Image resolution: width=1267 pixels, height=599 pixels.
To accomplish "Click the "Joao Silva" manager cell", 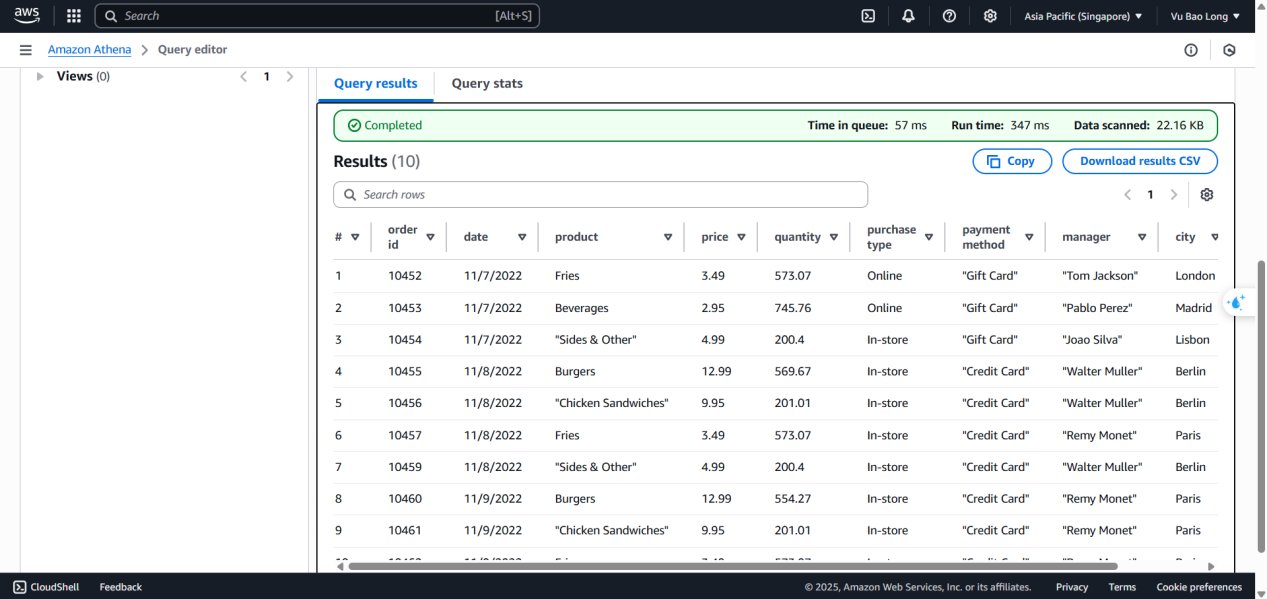I will 1092,340.
